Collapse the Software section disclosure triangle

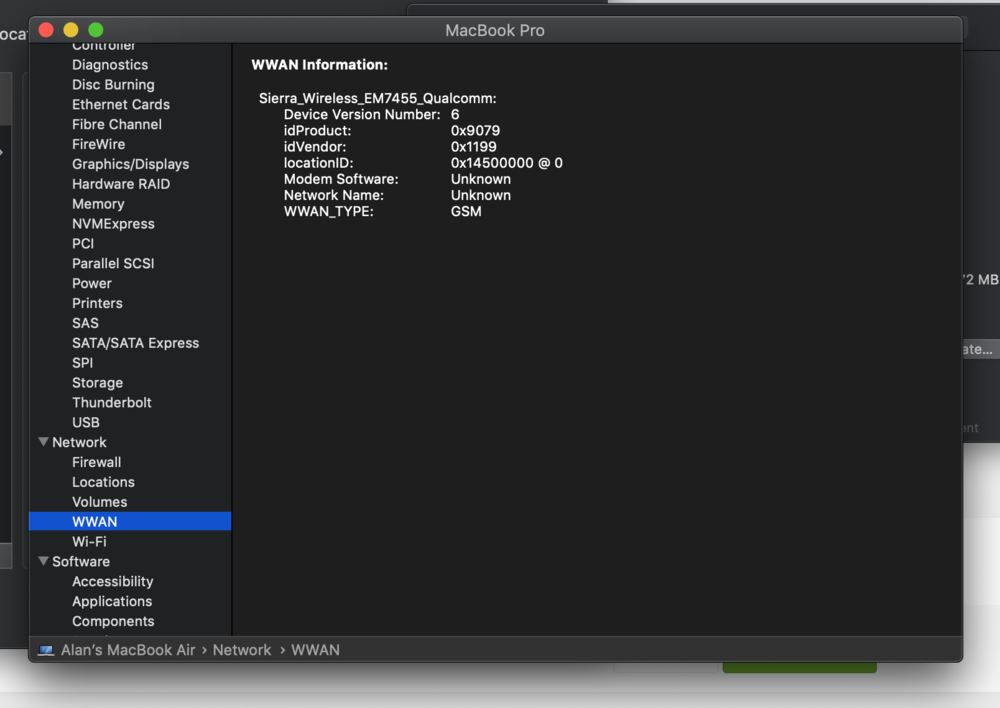point(43,562)
